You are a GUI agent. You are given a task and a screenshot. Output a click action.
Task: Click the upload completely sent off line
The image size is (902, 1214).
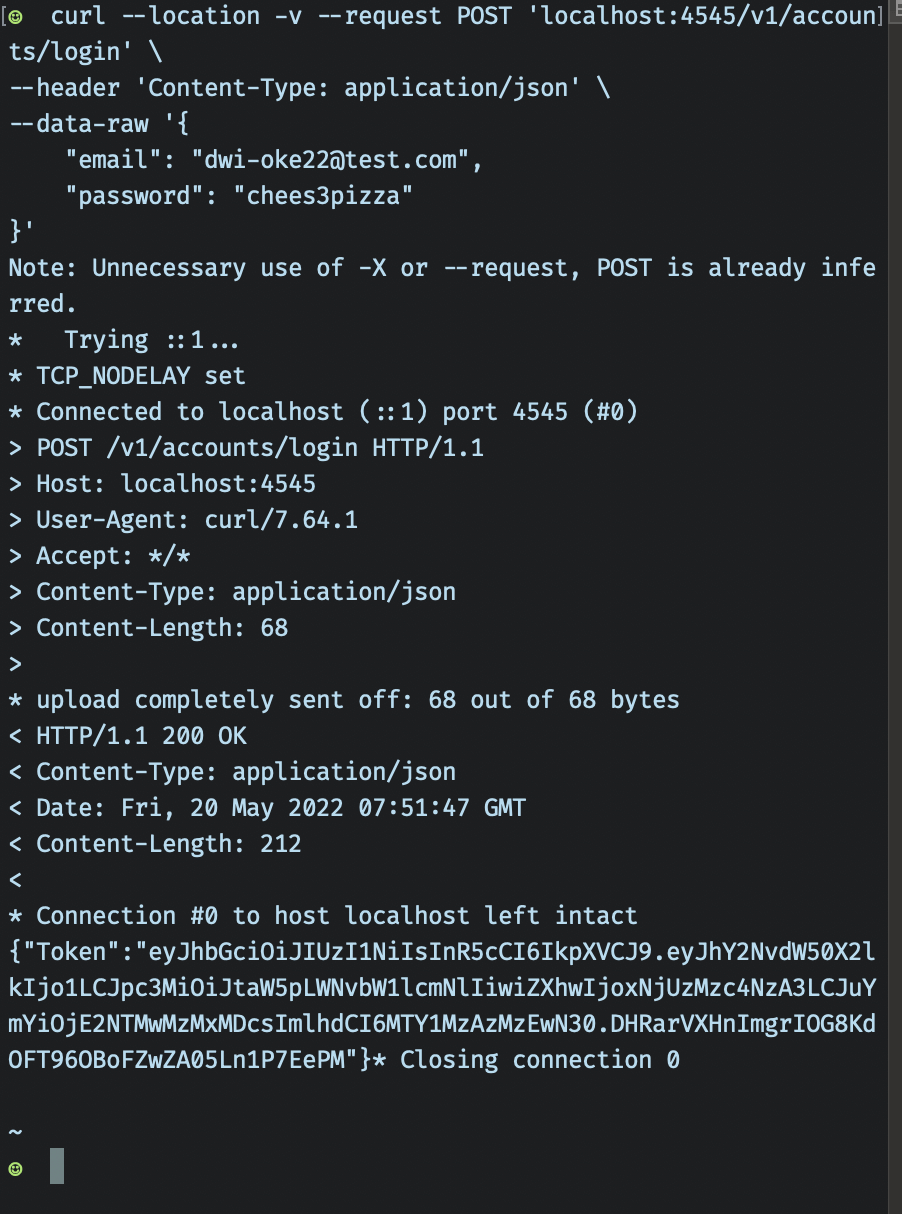click(x=357, y=700)
